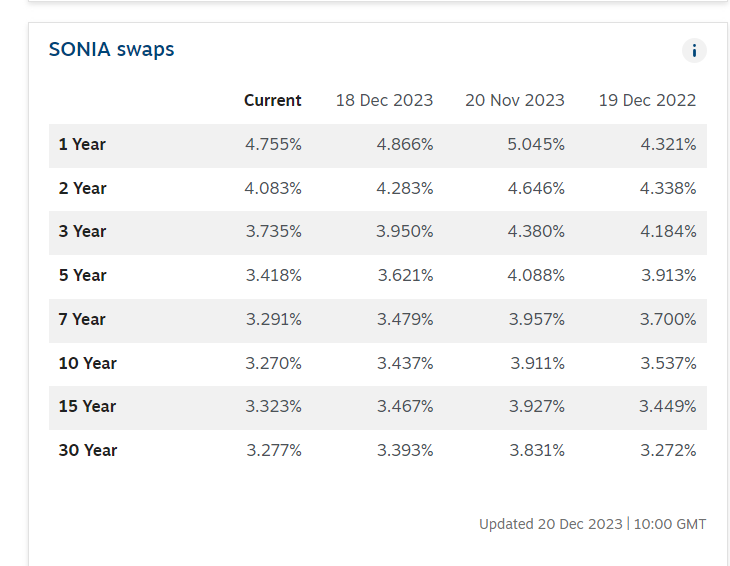
Task: Click the info icon beside SONIA swaps
Action: tap(694, 51)
